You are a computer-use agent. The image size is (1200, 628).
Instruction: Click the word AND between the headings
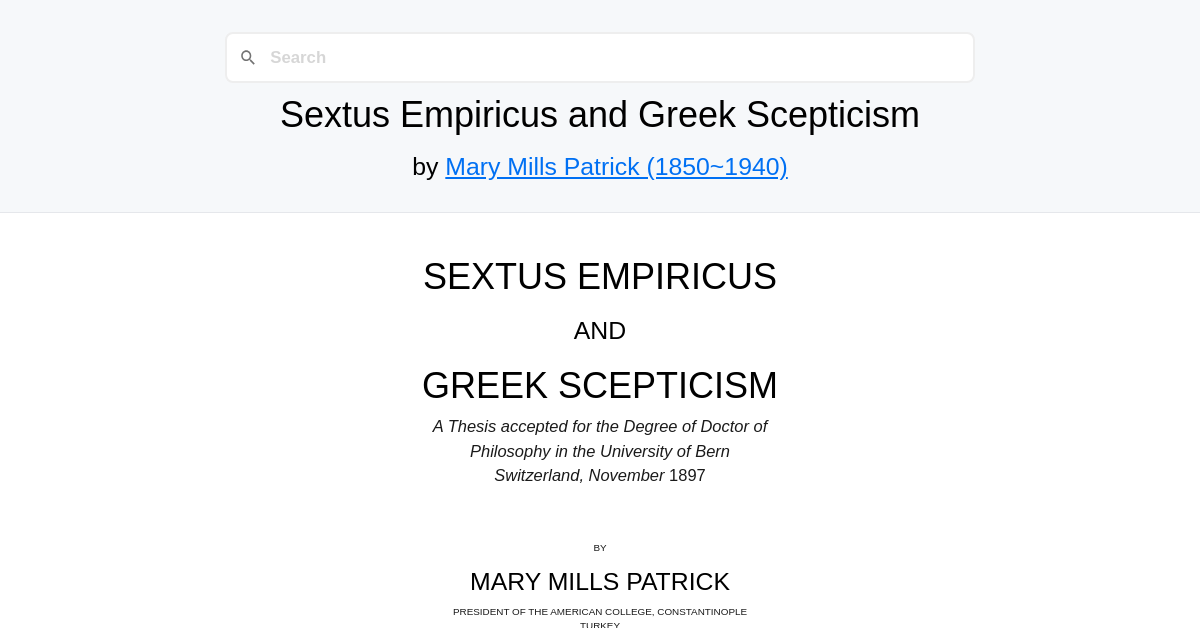coord(600,330)
